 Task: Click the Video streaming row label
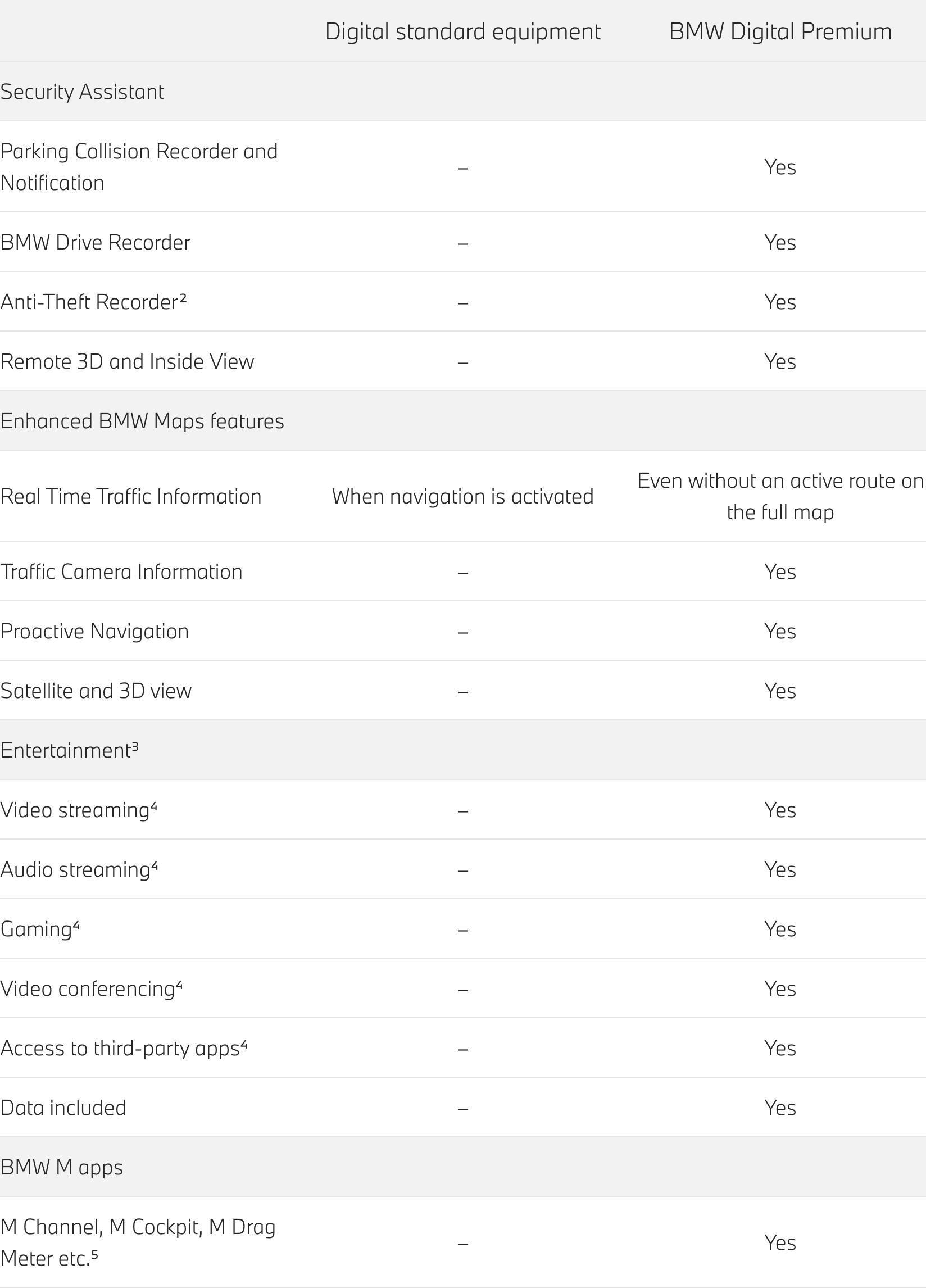coord(78,810)
